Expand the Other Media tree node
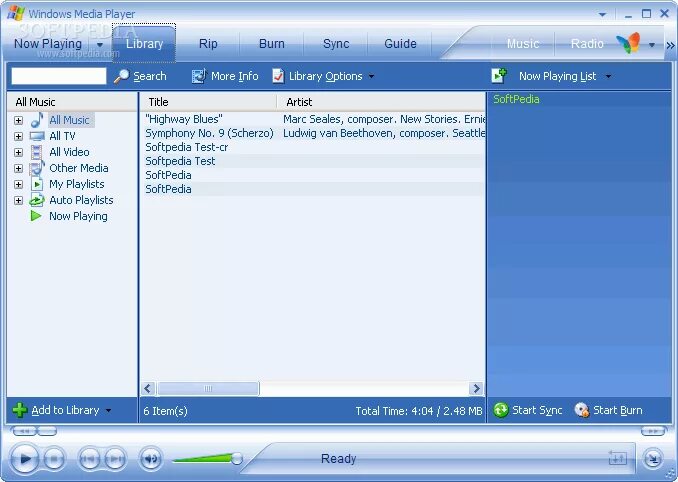The height and width of the screenshot is (482, 678). (x=18, y=168)
